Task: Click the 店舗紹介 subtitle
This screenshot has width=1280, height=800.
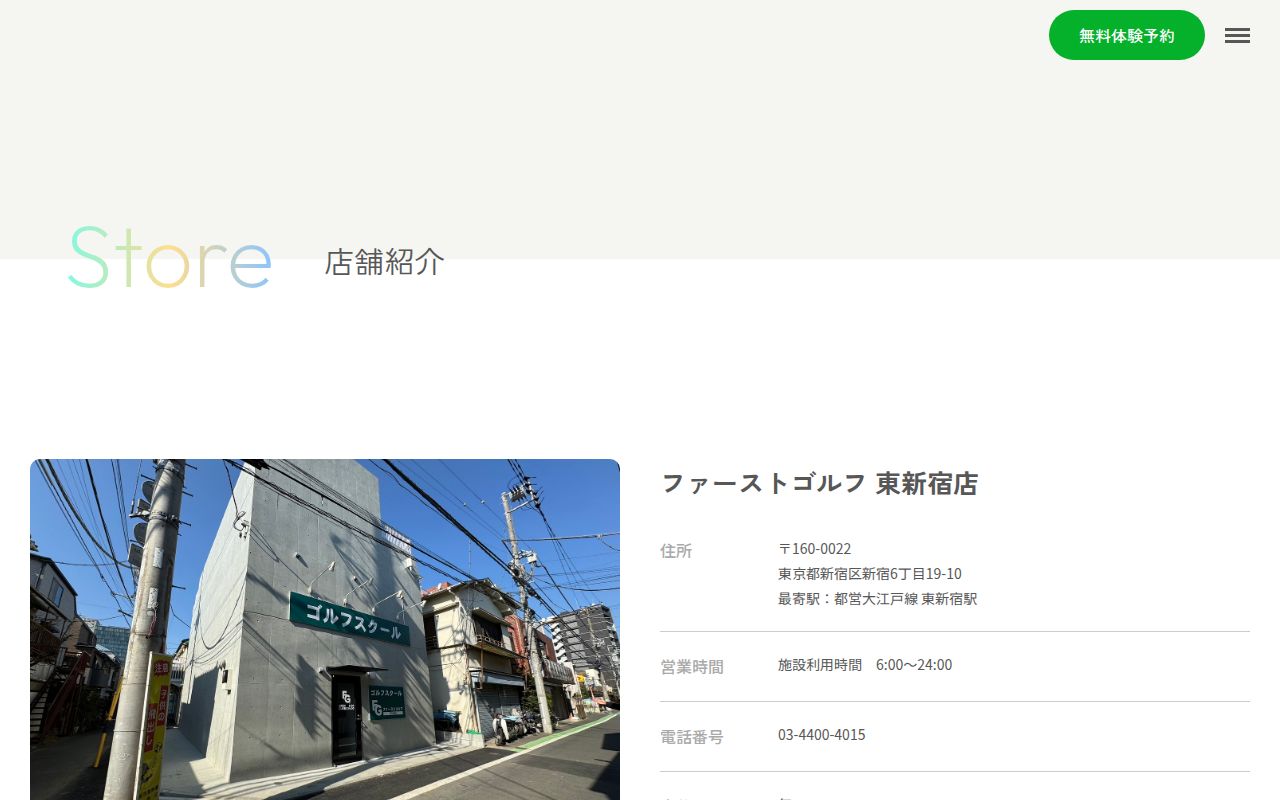Action: click(384, 262)
